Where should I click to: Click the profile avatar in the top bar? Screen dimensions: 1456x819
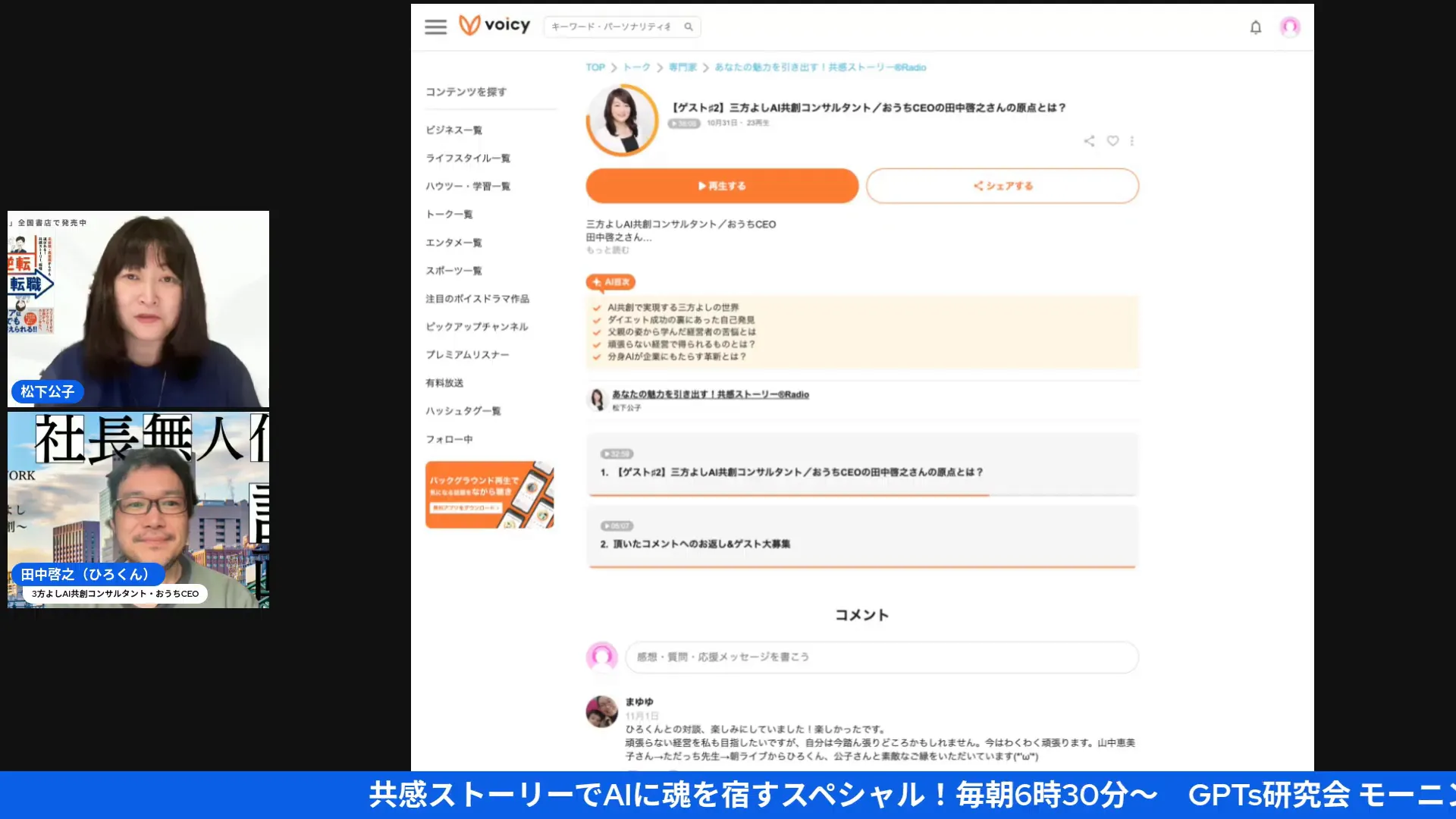coord(1289,27)
